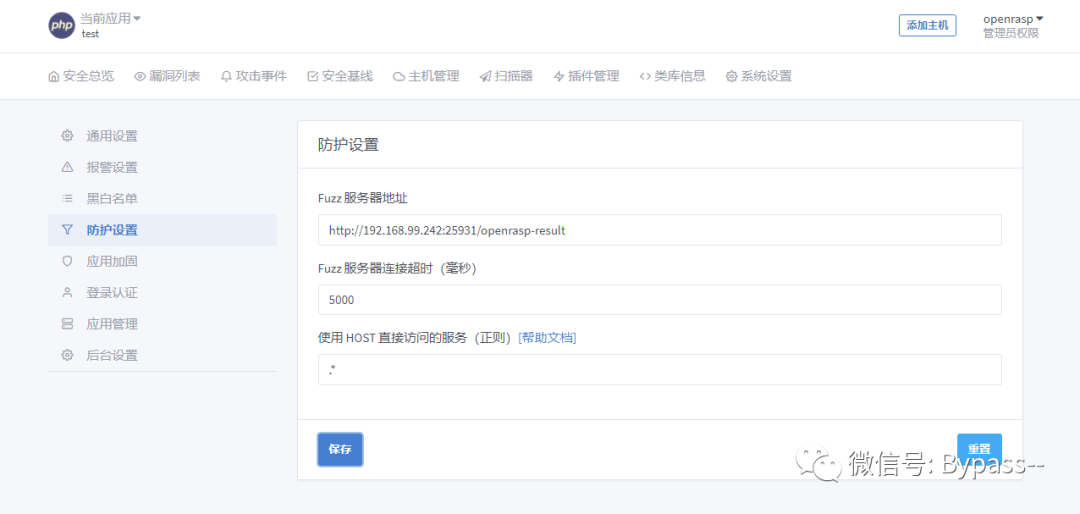Image resolution: width=1080 pixels, height=514 pixels.
Task: Select 后台设置 in the sidebar
Action: click(163, 356)
